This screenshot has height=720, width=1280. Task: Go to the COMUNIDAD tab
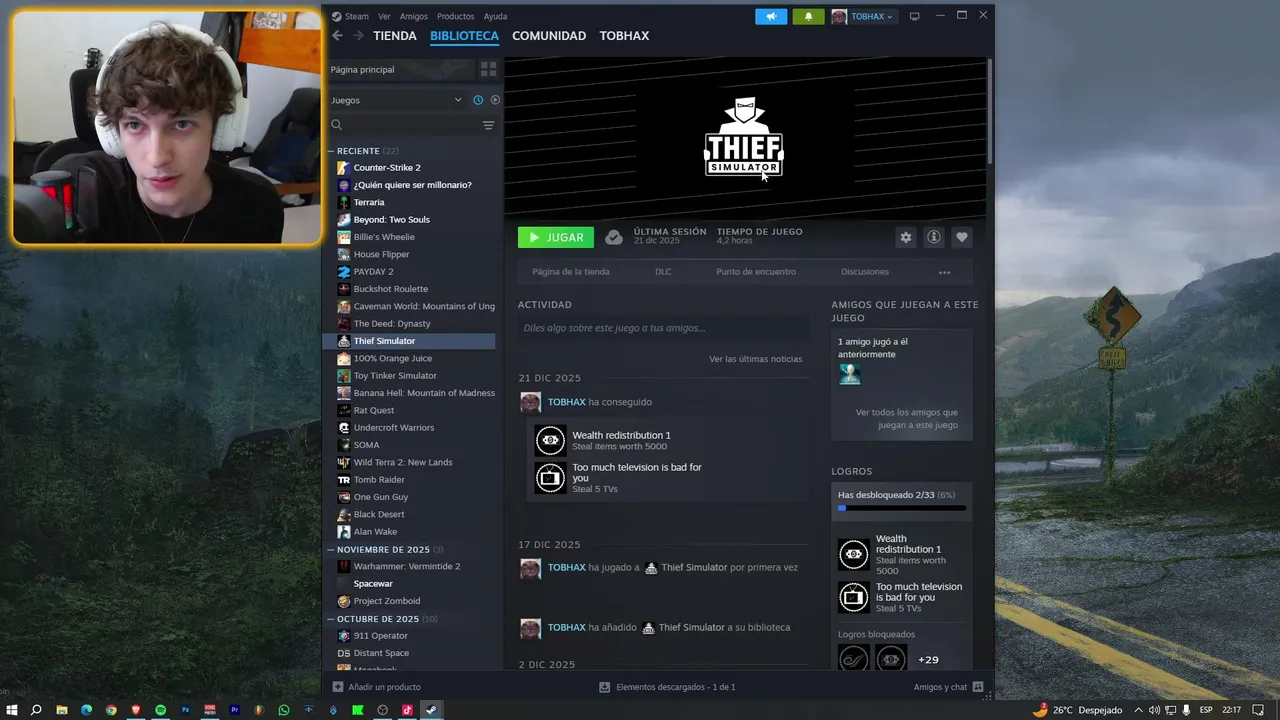[x=549, y=36]
